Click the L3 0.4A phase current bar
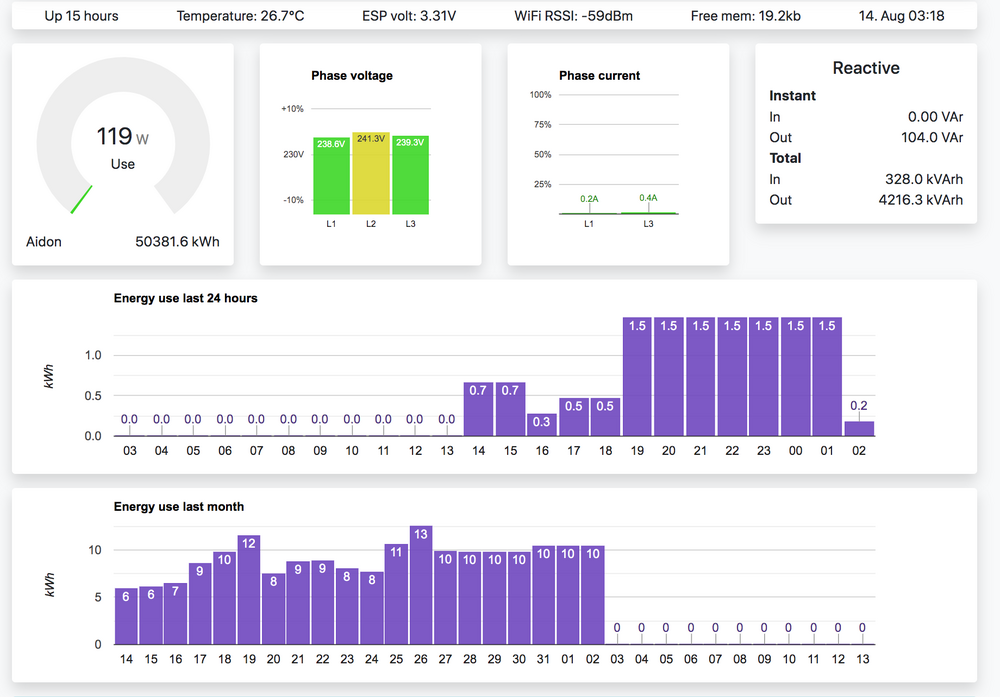The image size is (1000, 697). point(648,212)
